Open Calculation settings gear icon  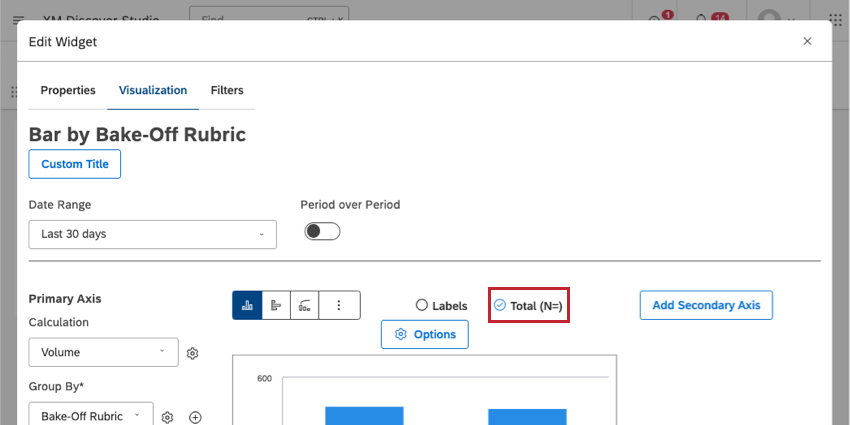[x=193, y=353]
